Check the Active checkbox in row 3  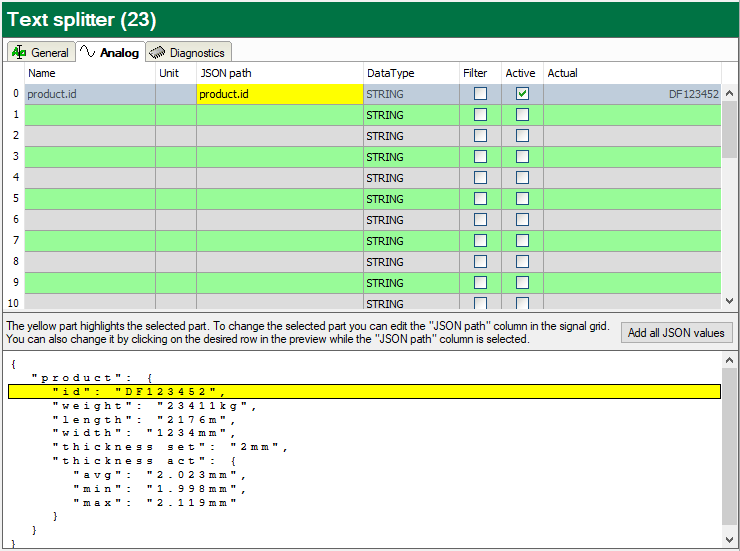(522, 157)
